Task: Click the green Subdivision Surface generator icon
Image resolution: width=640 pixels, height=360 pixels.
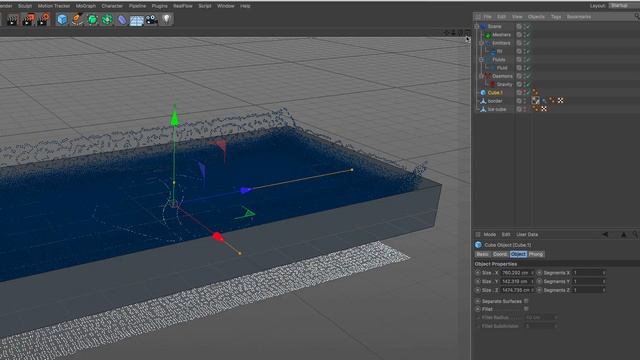Action: click(92, 20)
